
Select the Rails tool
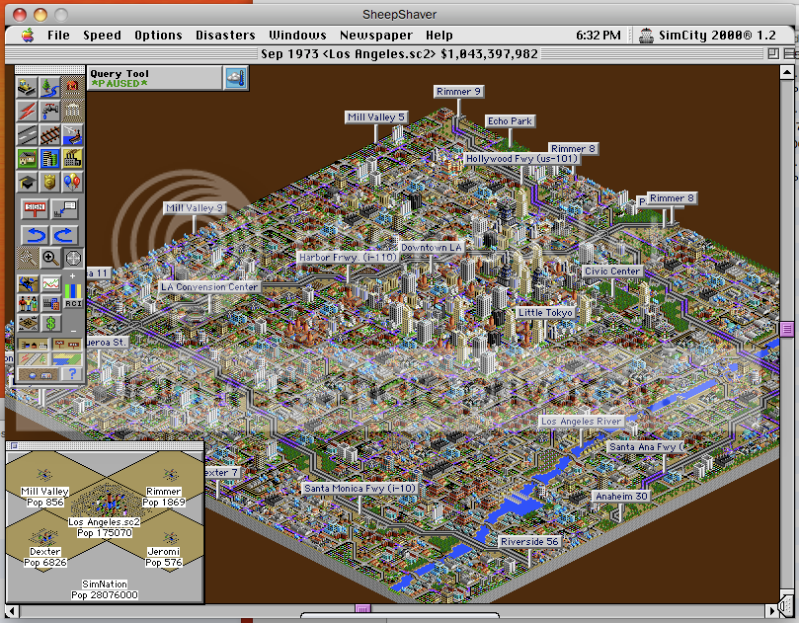pyautogui.click(x=49, y=134)
